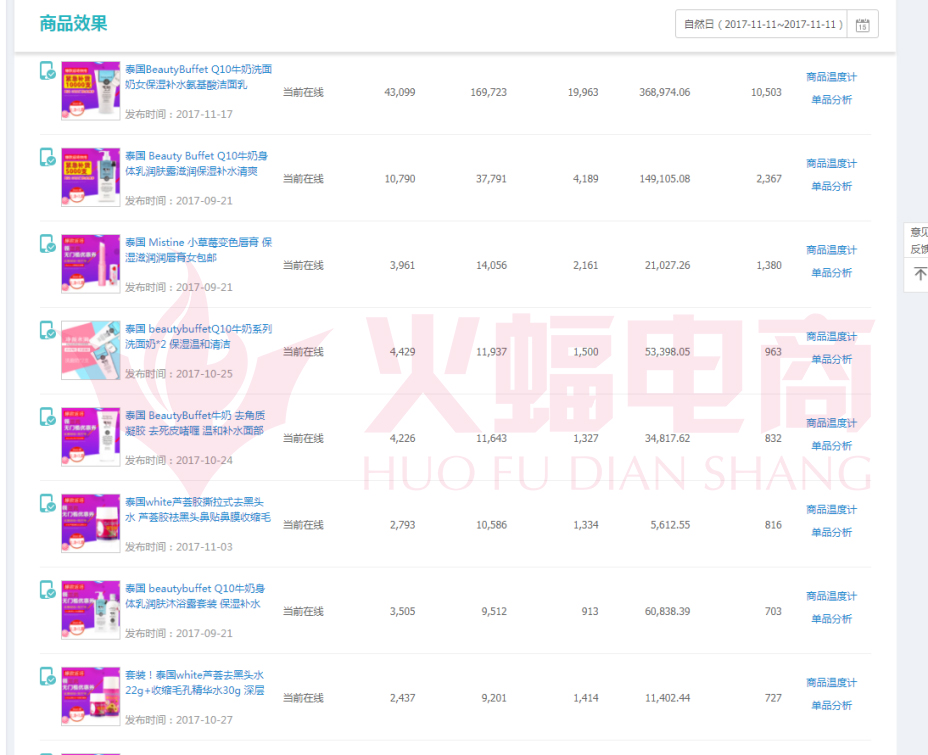Image resolution: width=928 pixels, height=755 pixels.
Task: Click 商品温度计 for Q10牛奶洗面奶女保湿 row
Action: pos(831,77)
